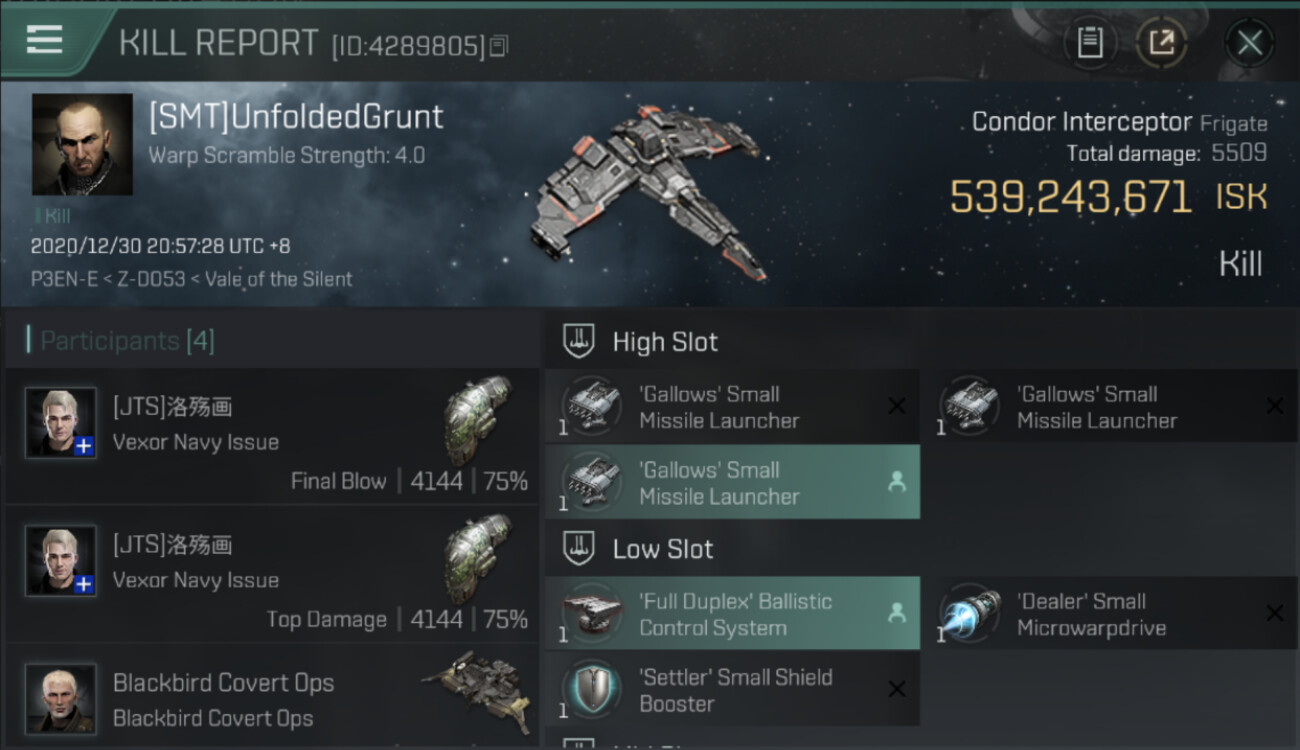Open the Final Blow participant's portrait
1300x750 pixels.
[61, 423]
